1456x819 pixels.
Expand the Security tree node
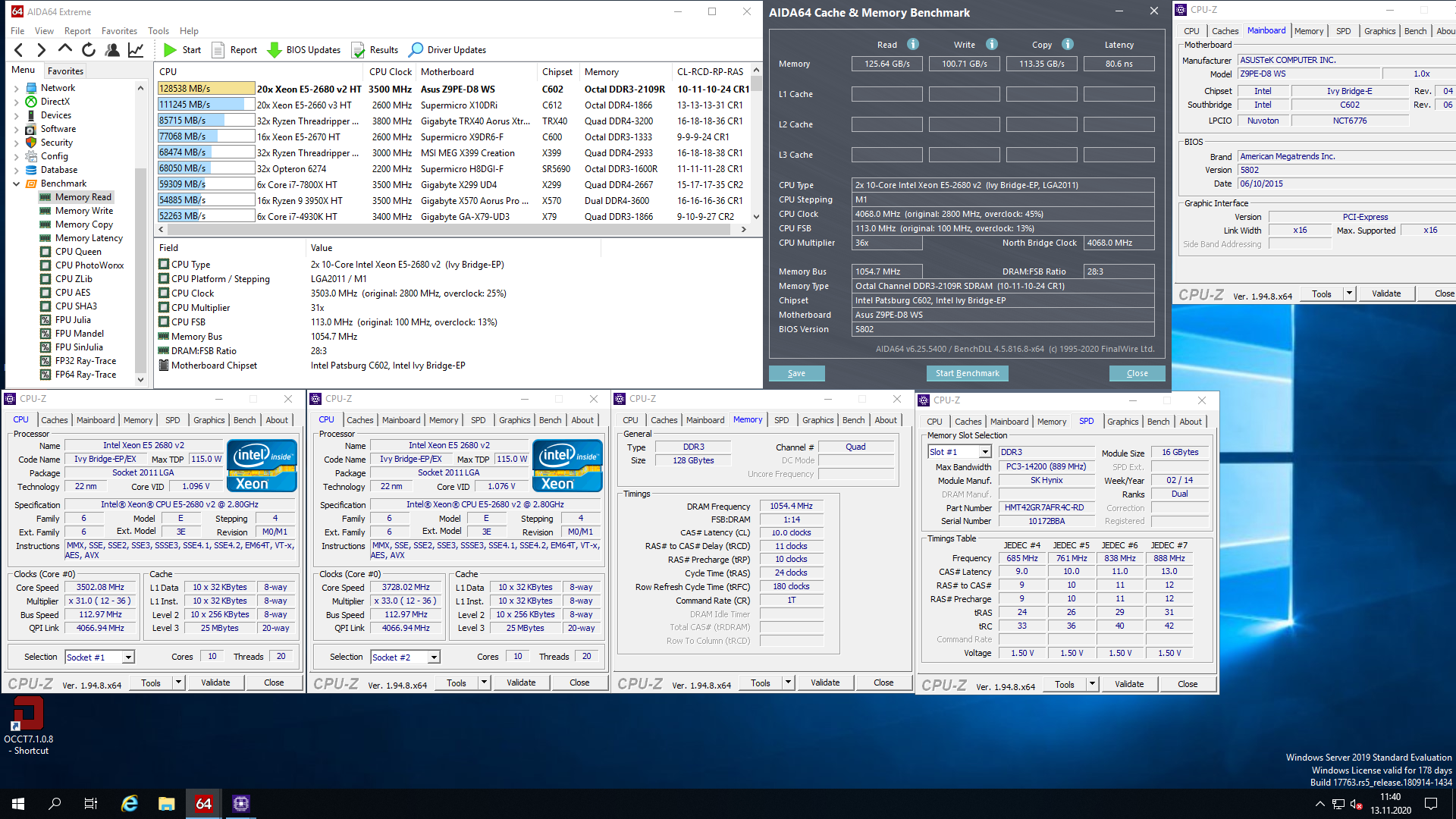pyautogui.click(x=17, y=143)
